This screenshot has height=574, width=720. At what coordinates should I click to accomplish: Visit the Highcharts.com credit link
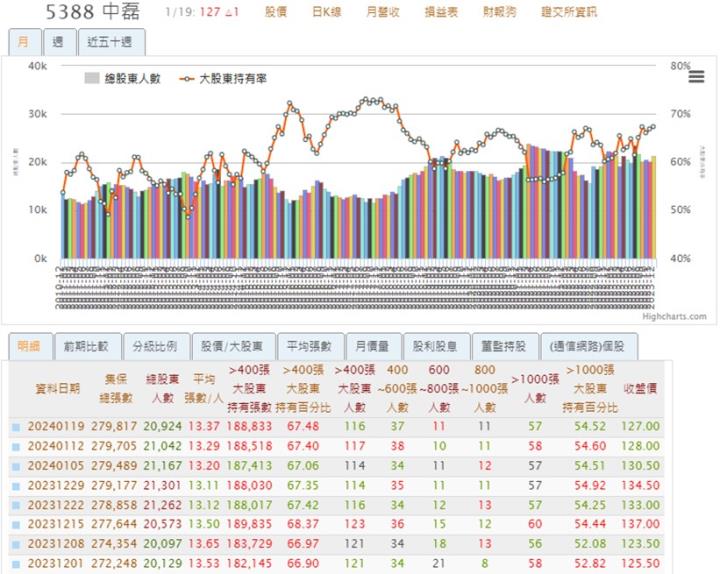click(x=673, y=317)
